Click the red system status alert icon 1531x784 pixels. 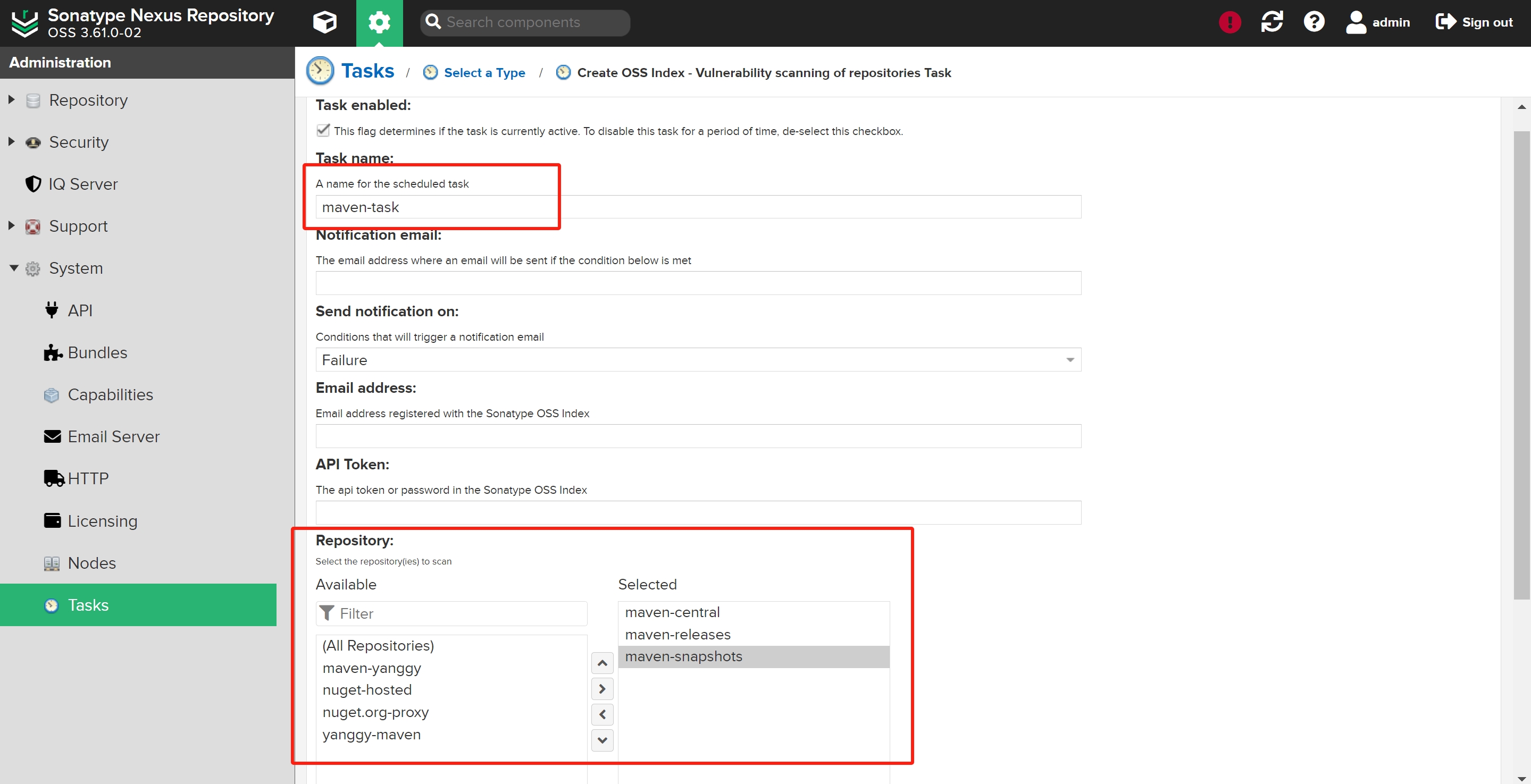[1229, 22]
